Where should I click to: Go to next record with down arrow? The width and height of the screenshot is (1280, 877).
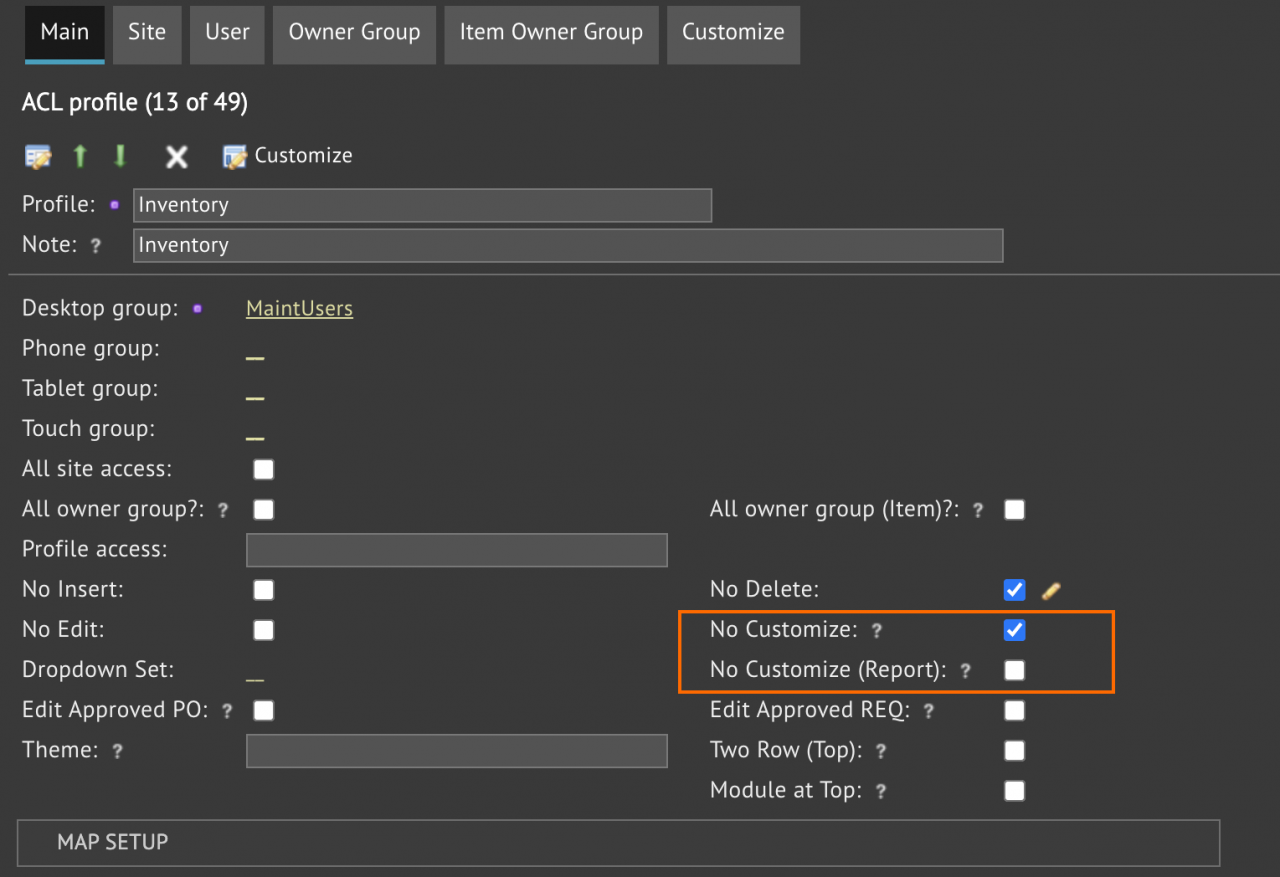(x=120, y=156)
